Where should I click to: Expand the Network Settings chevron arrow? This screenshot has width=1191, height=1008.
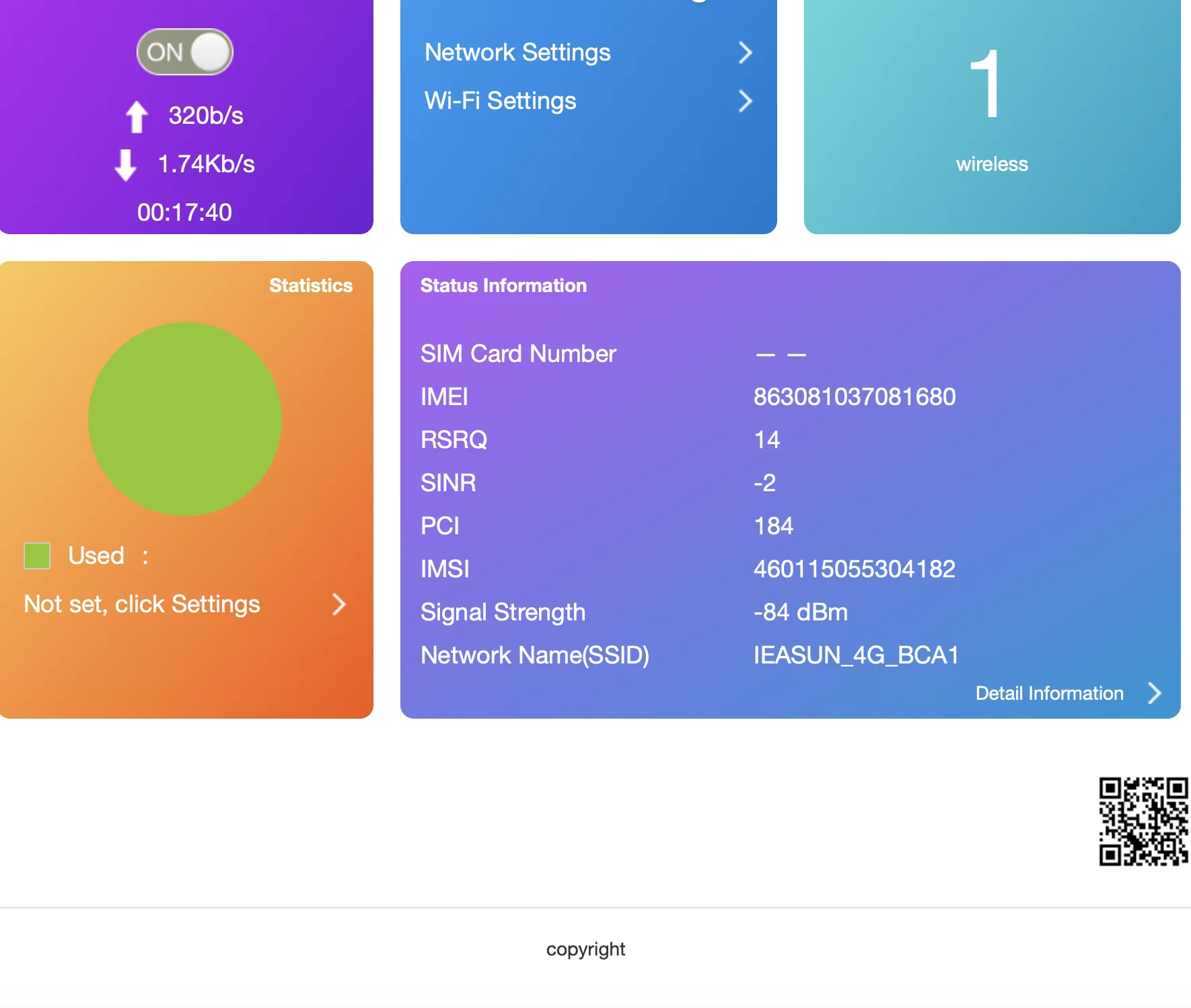(x=744, y=52)
